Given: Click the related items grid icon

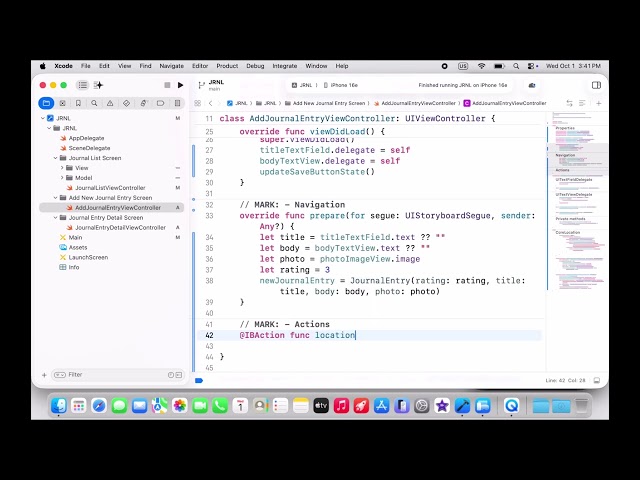Looking at the screenshot, I should (x=198, y=103).
